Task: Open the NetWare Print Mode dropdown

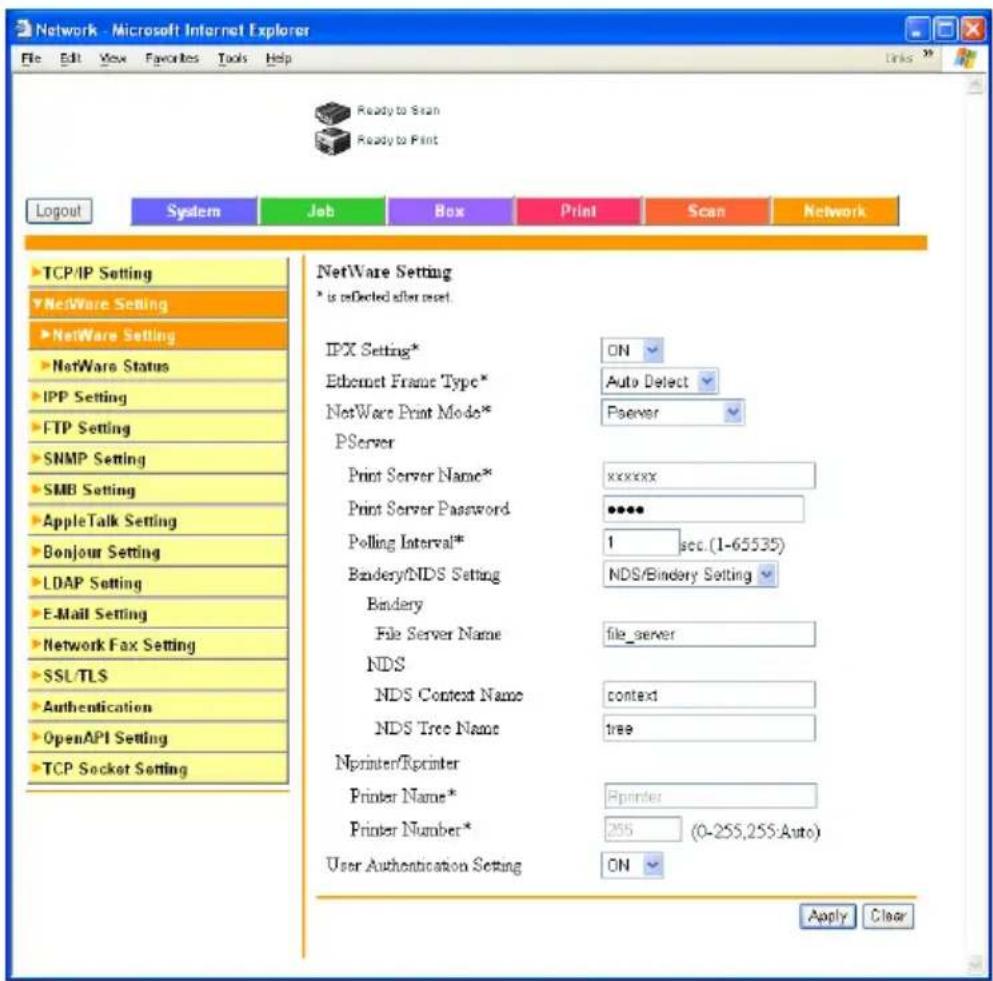Action: pyautogui.click(x=672, y=412)
